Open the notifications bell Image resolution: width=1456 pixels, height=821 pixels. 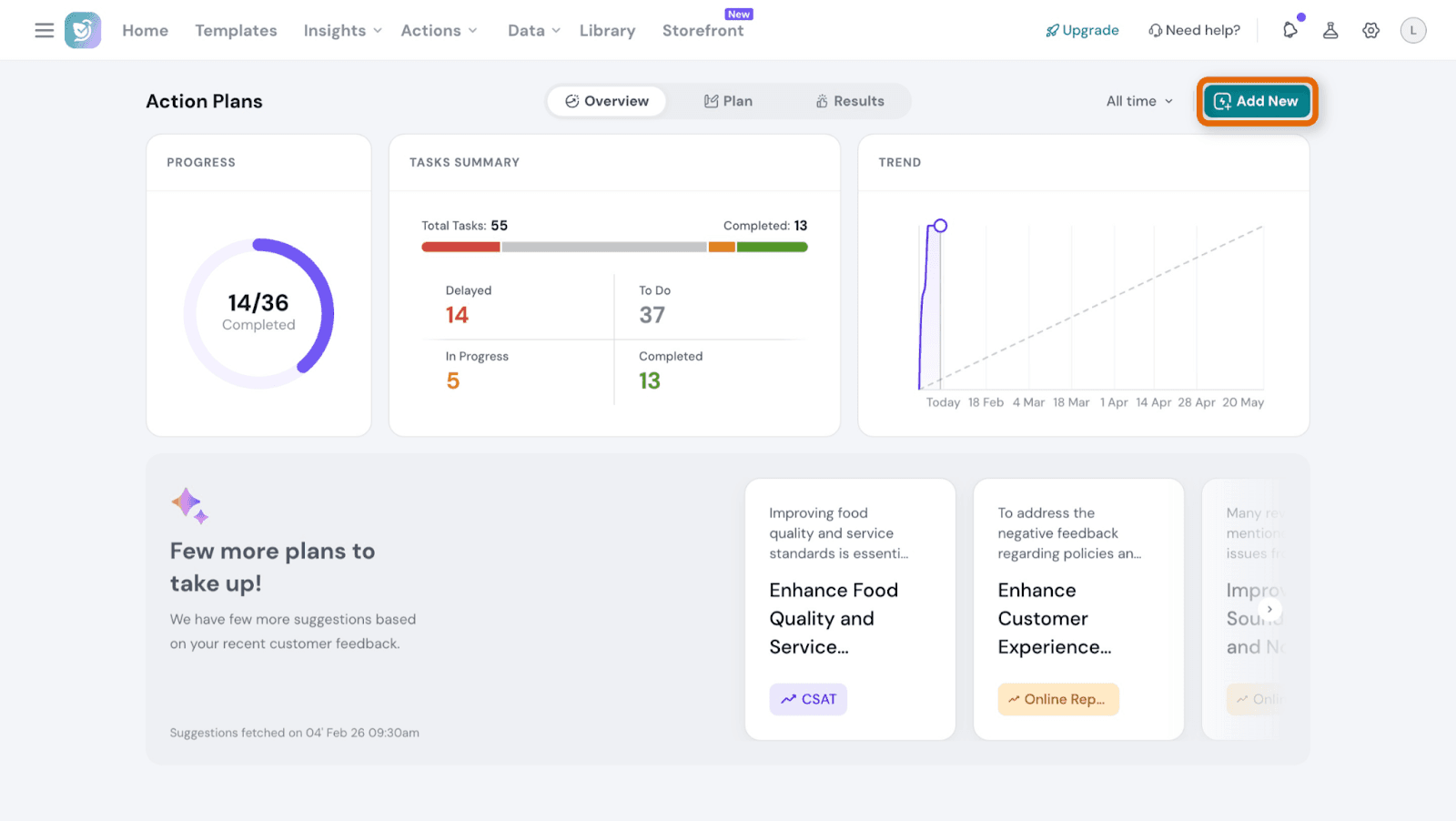tap(1290, 30)
